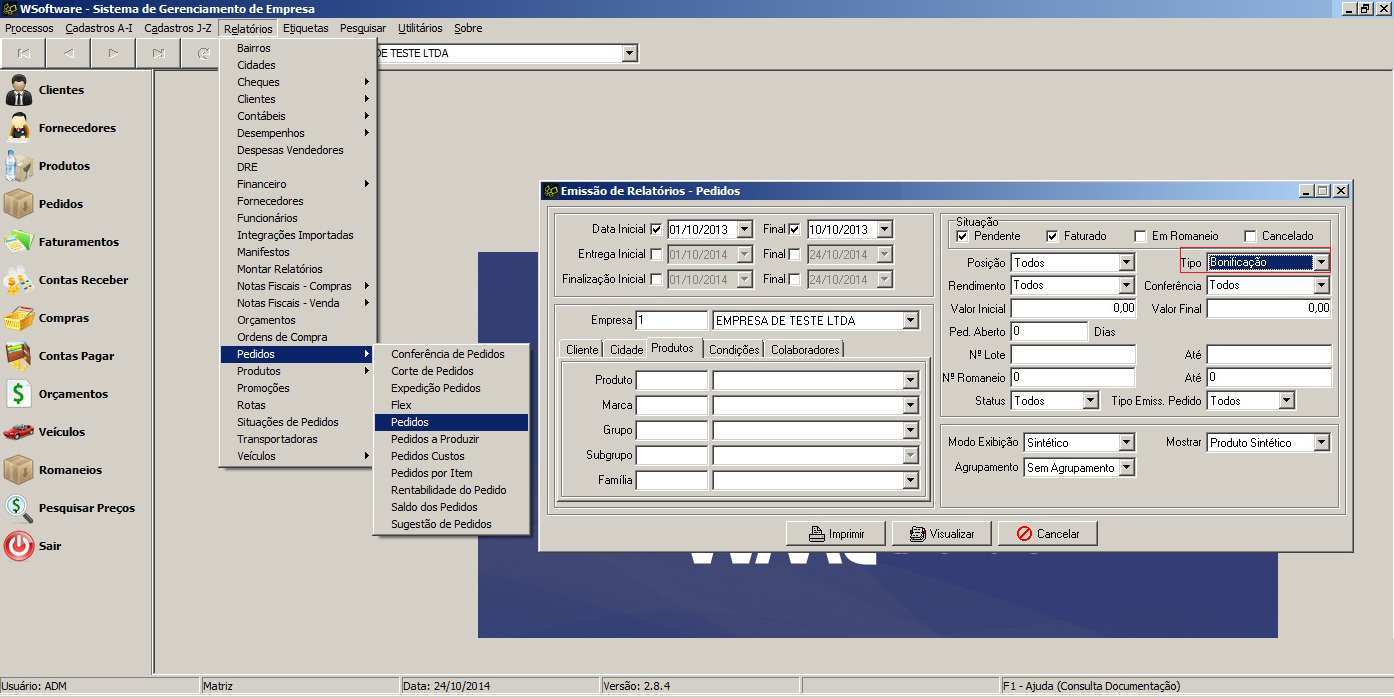Select Pedidos Custos in the submenu
Screen dimensions: 1394x698
tap(427, 456)
